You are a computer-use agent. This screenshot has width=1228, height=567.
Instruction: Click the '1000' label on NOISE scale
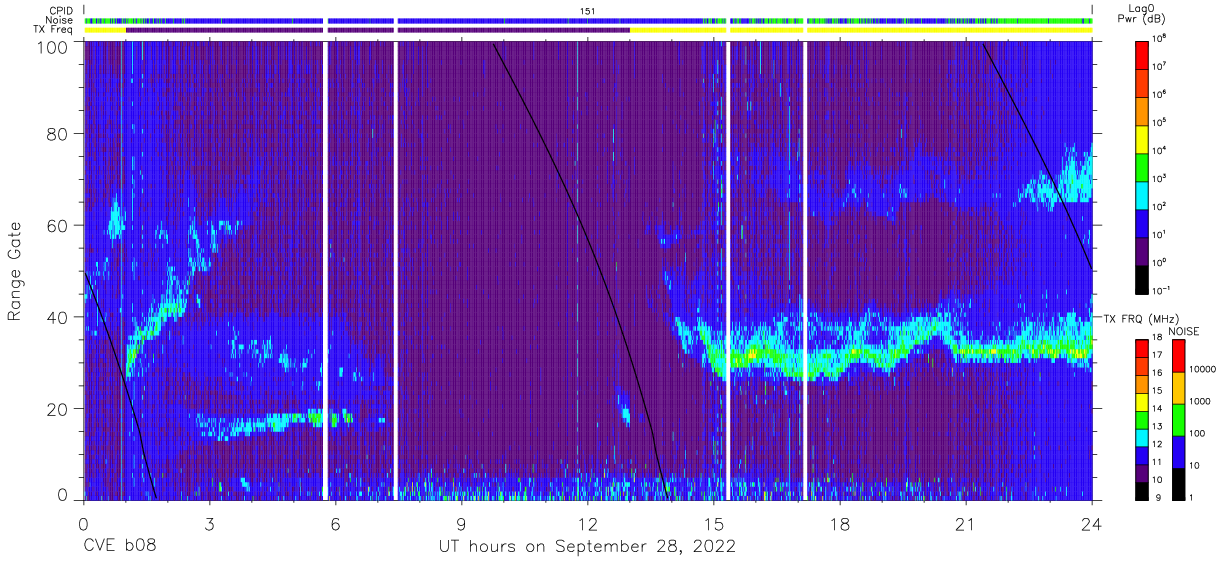pos(1200,402)
